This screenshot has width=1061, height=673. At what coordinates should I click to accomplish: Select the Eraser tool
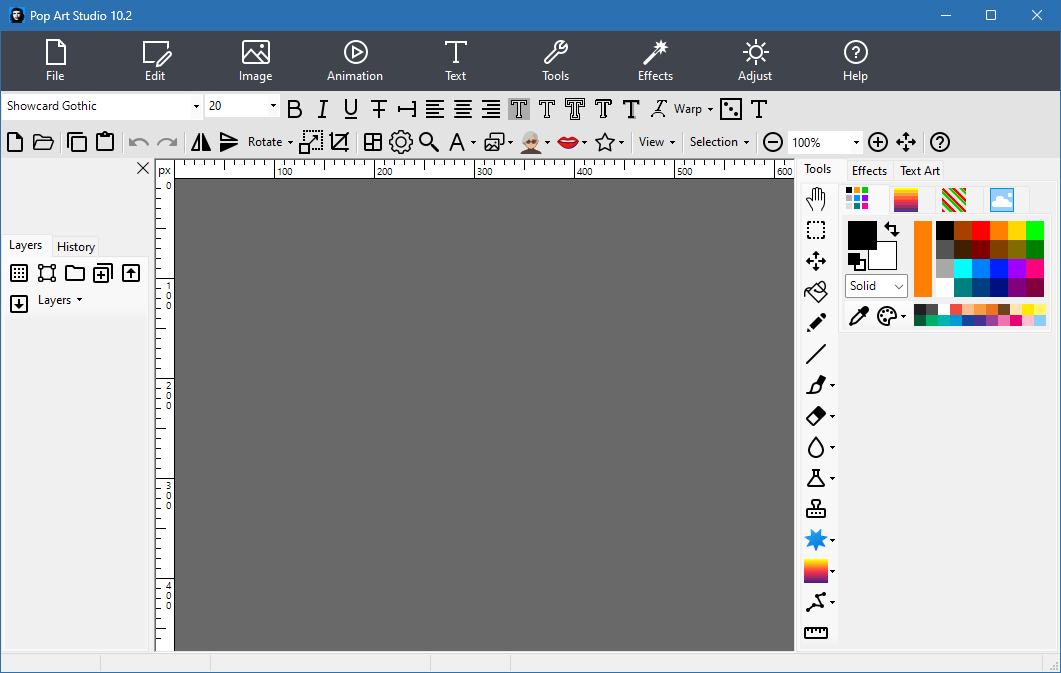816,416
